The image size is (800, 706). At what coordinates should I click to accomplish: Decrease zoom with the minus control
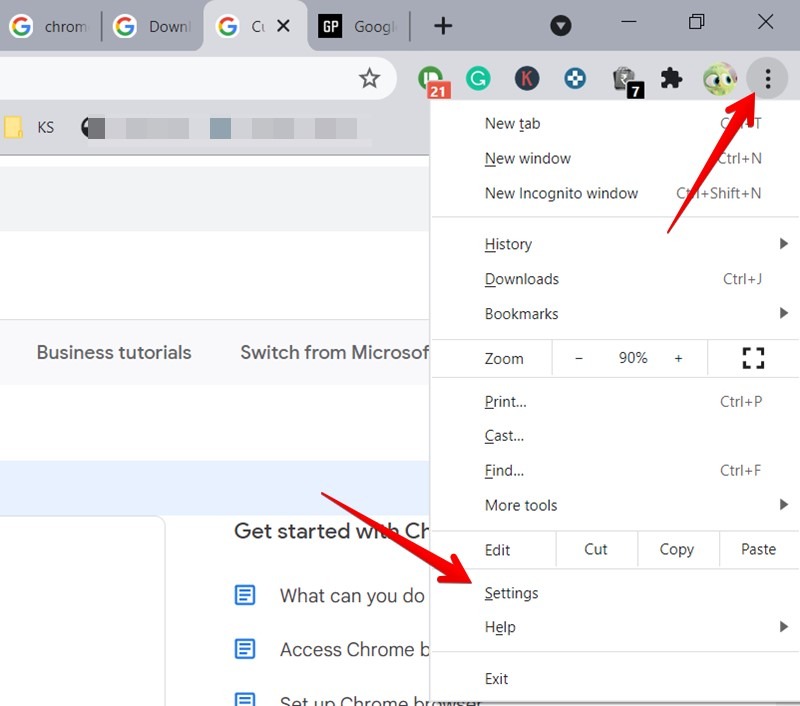[578, 358]
